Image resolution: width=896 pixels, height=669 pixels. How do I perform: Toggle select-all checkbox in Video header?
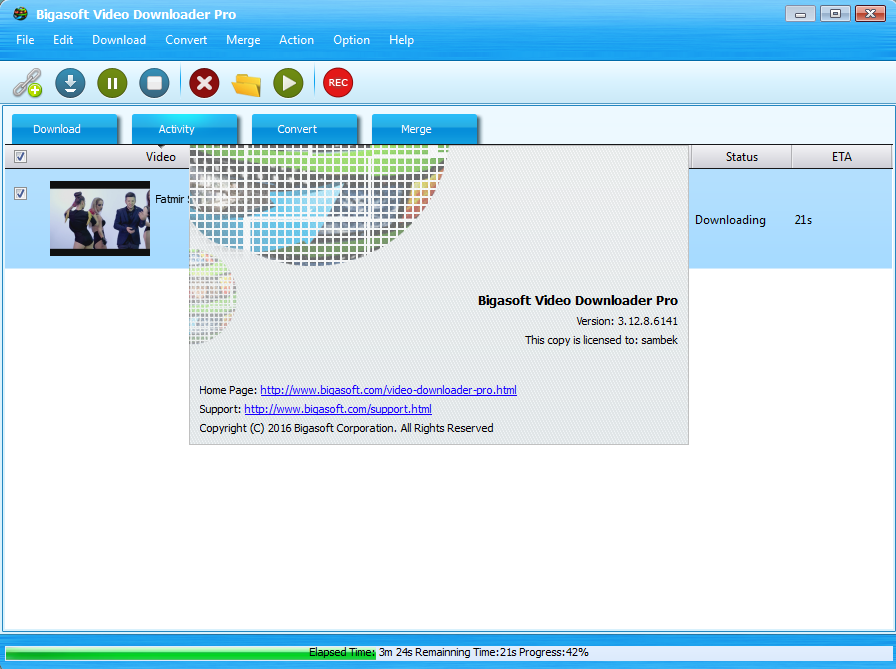21,157
